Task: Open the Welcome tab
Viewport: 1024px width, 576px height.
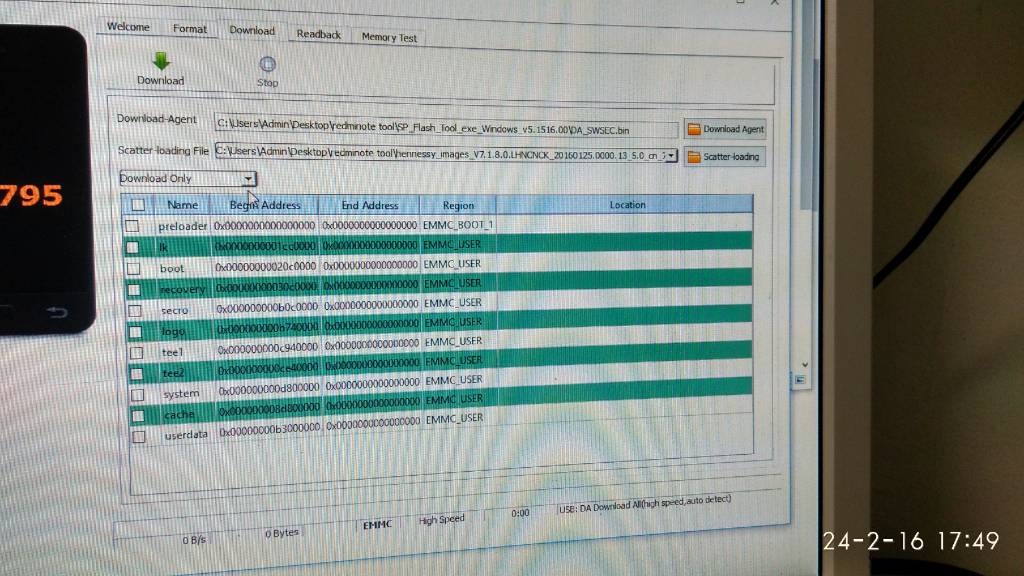Action: click(128, 27)
